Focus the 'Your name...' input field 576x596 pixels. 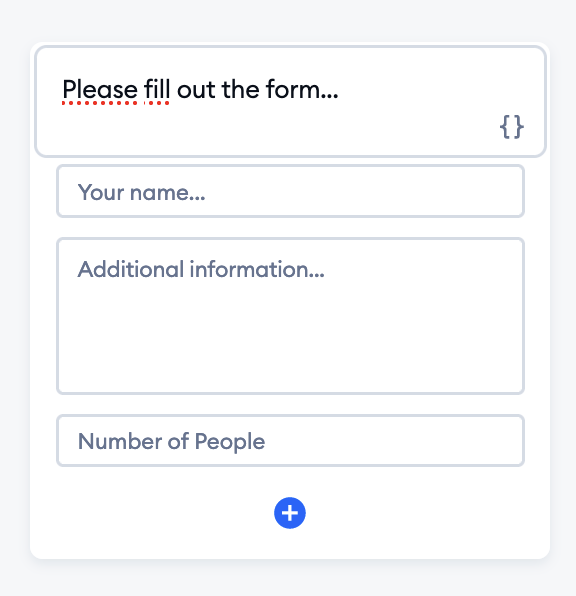click(x=290, y=191)
